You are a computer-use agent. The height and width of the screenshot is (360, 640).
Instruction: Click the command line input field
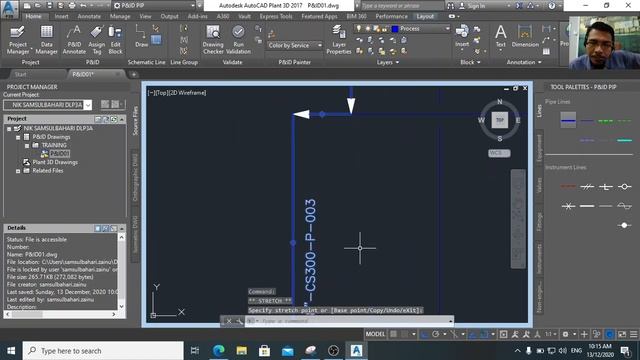click(x=349, y=321)
